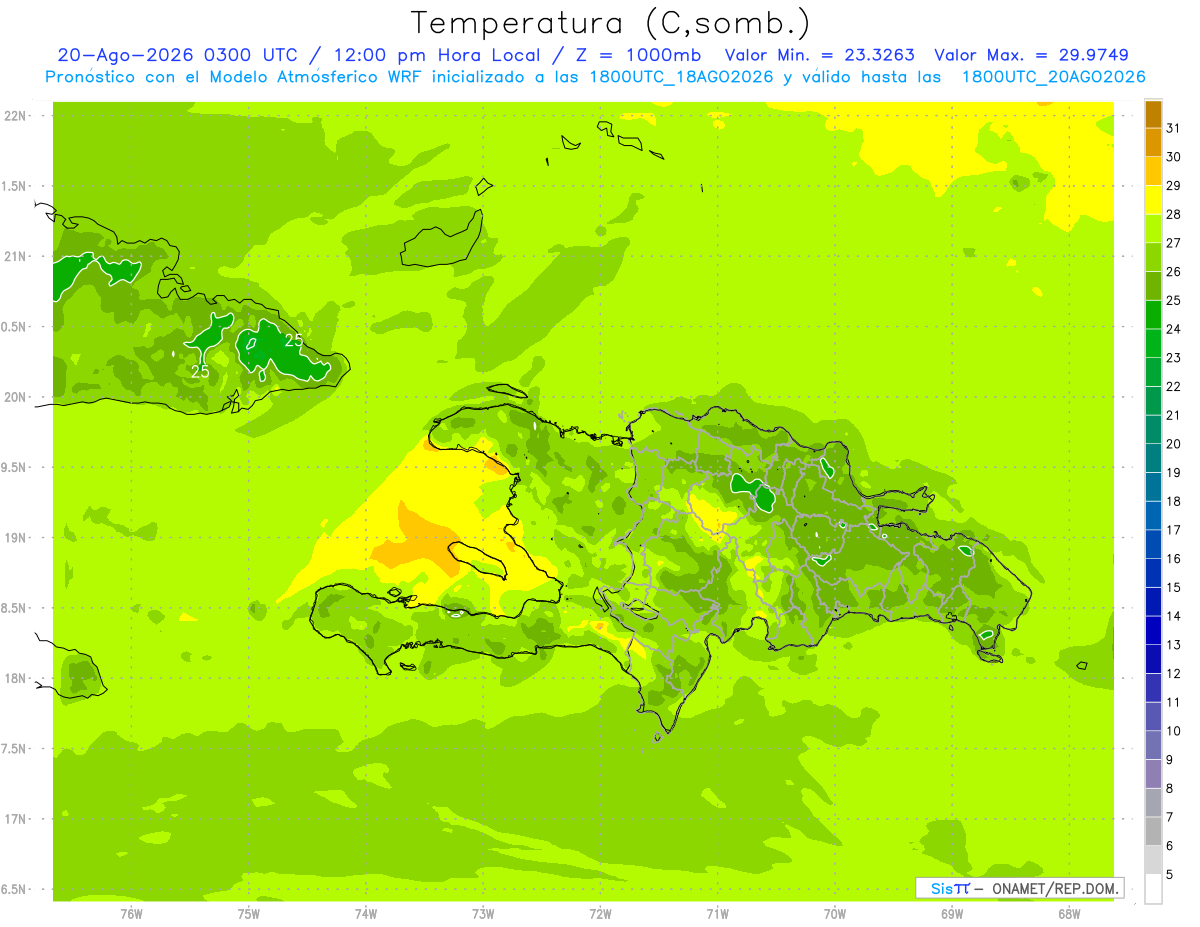Screen dimensions: 1200x927
Task: Pick the orange legend swatch between 30 and 31
Action: [1153, 142]
